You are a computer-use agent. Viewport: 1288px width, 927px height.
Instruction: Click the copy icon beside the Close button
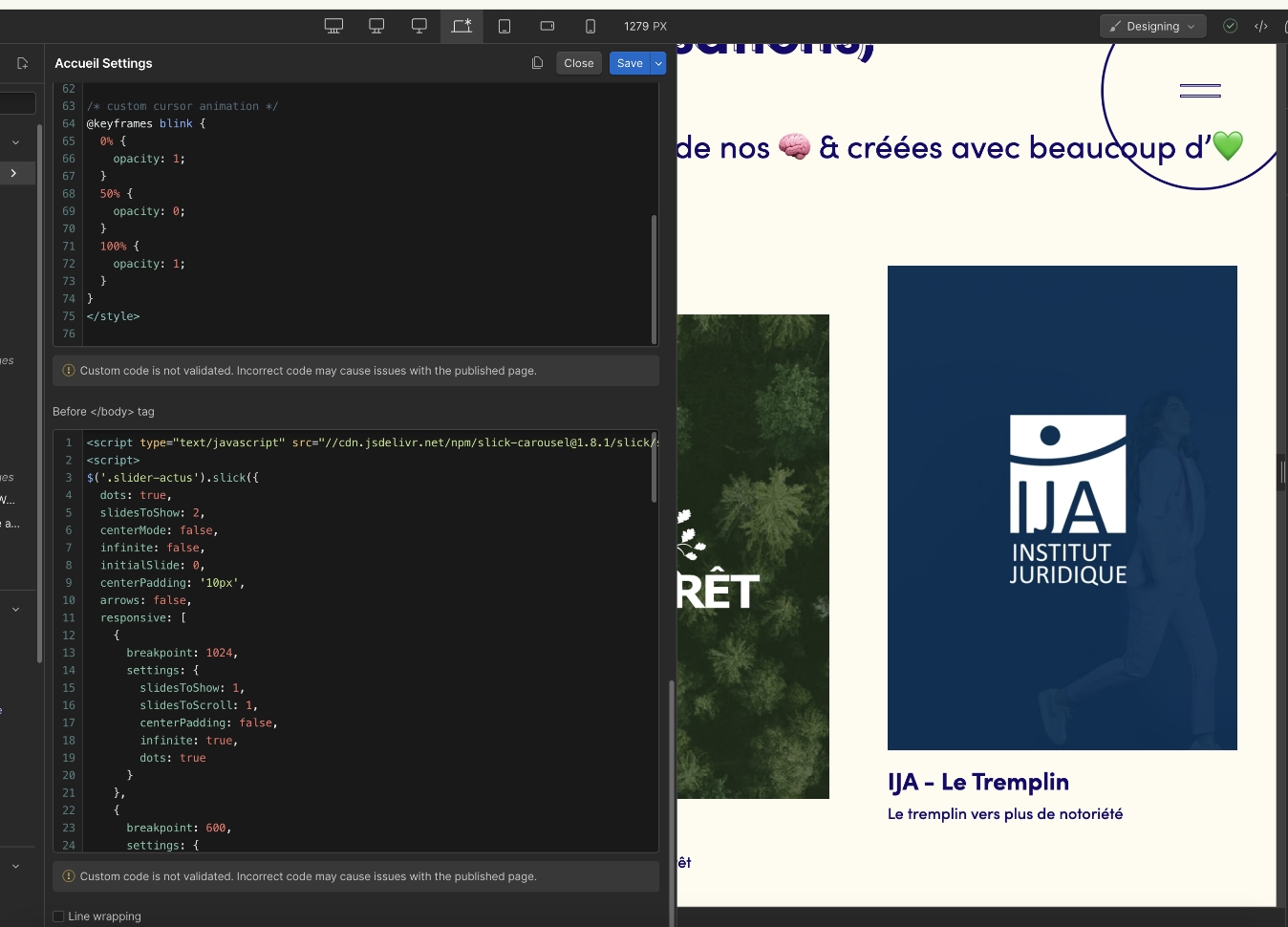(537, 62)
